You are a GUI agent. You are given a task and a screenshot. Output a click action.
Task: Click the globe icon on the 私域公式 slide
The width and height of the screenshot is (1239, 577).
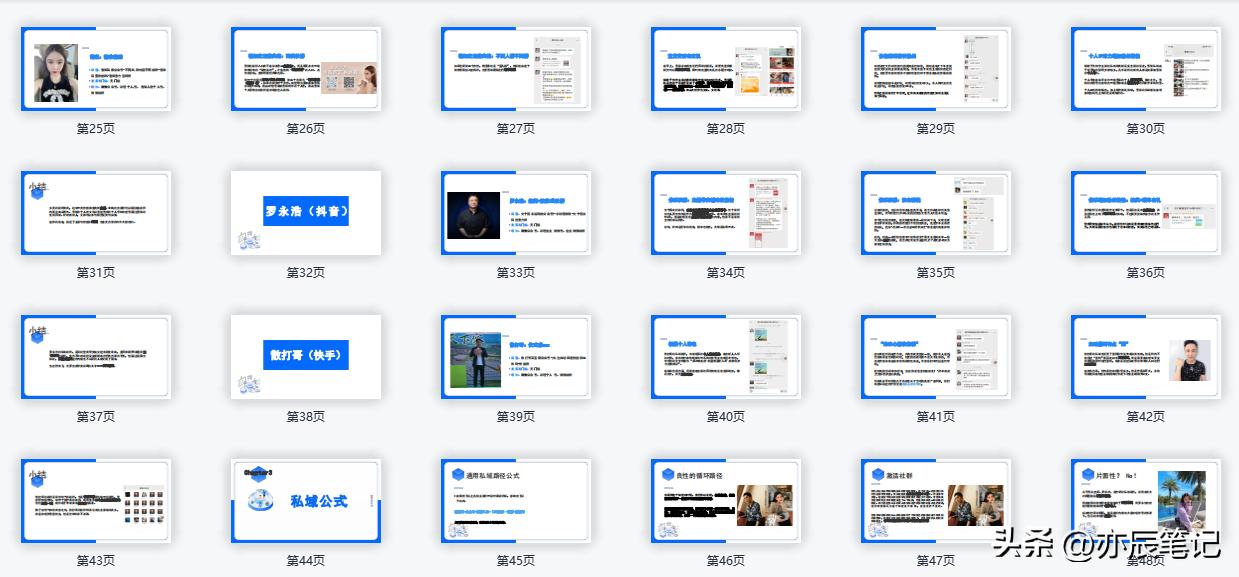click(x=261, y=498)
